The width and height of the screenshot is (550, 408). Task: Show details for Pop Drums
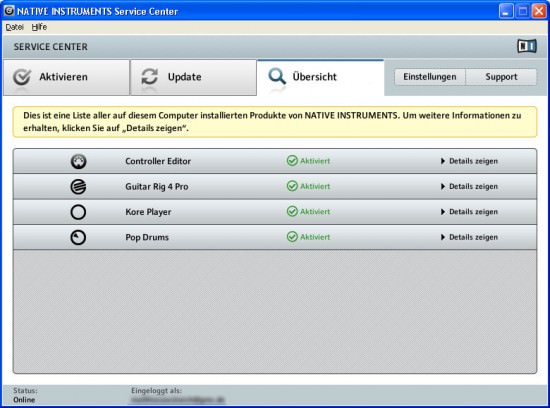pos(469,237)
